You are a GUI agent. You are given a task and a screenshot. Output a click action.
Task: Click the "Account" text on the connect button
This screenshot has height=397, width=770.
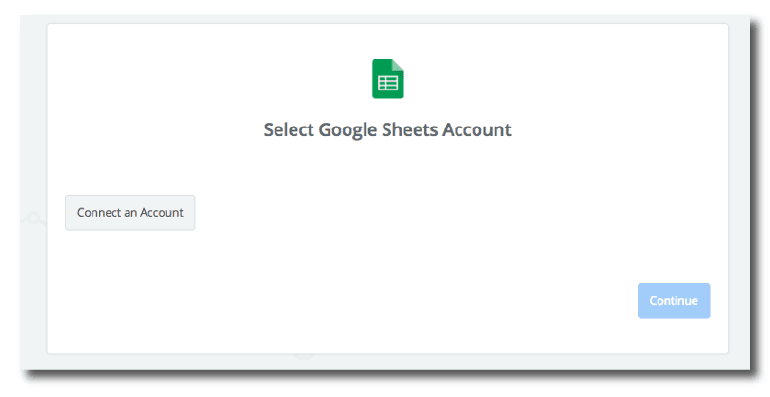pyautogui.click(x=162, y=213)
